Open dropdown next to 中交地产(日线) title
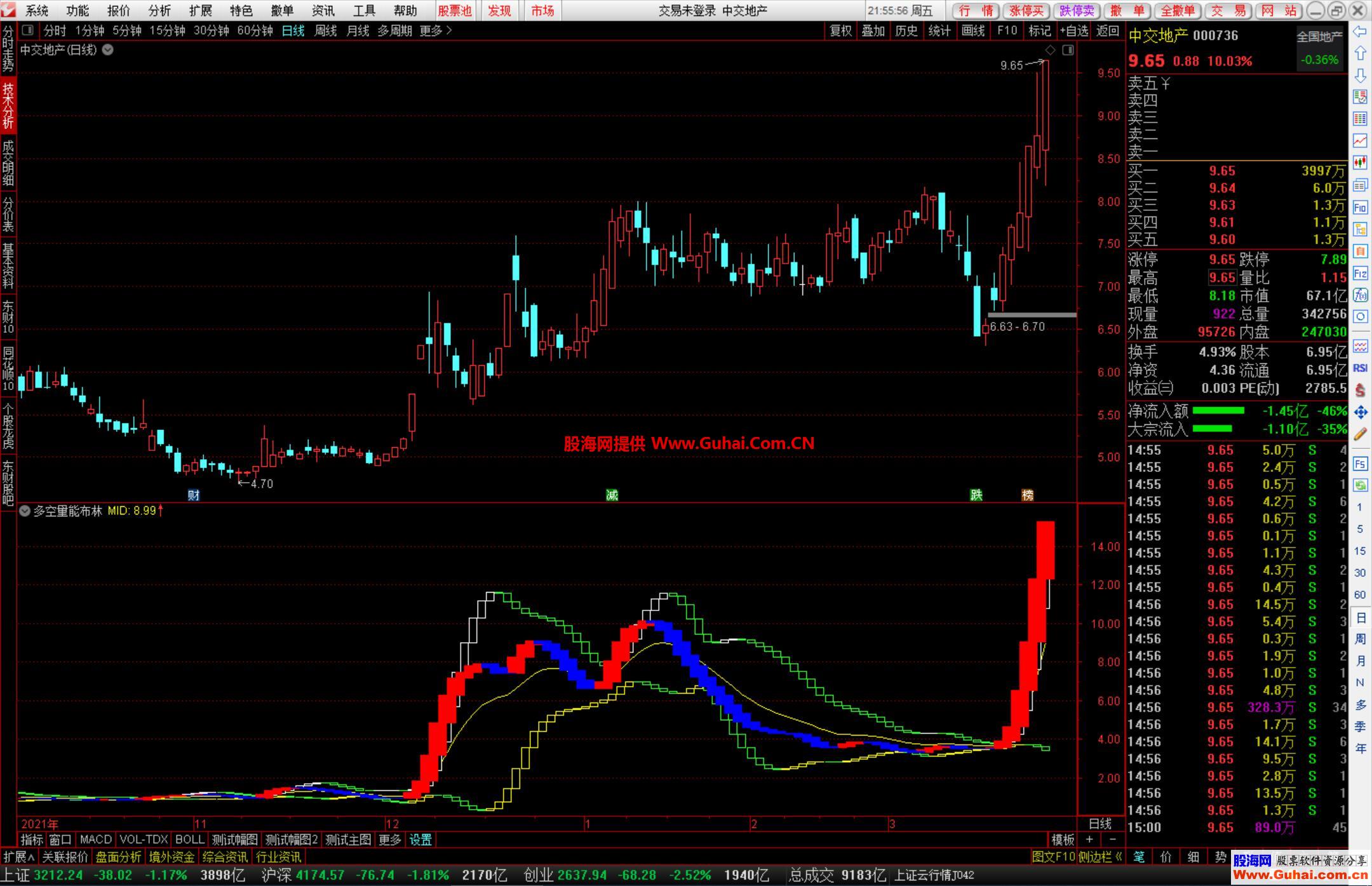The height and width of the screenshot is (886, 1372). click(x=108, y=50)
